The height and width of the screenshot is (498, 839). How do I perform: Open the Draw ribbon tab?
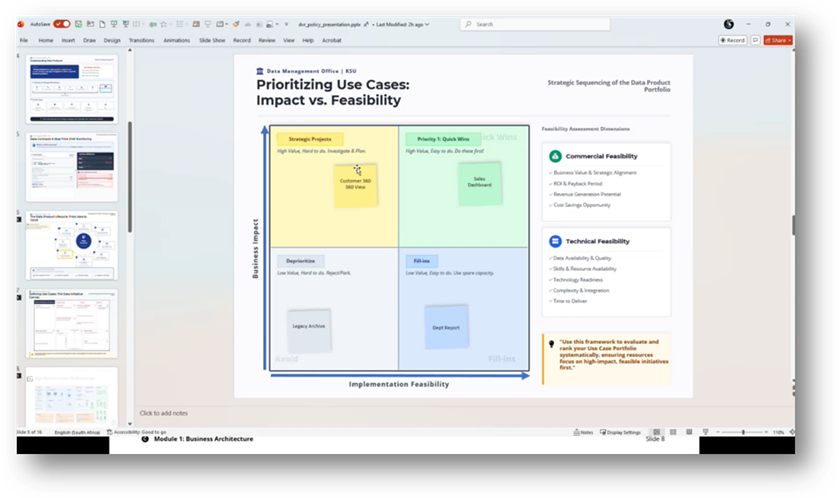point(89,40)
